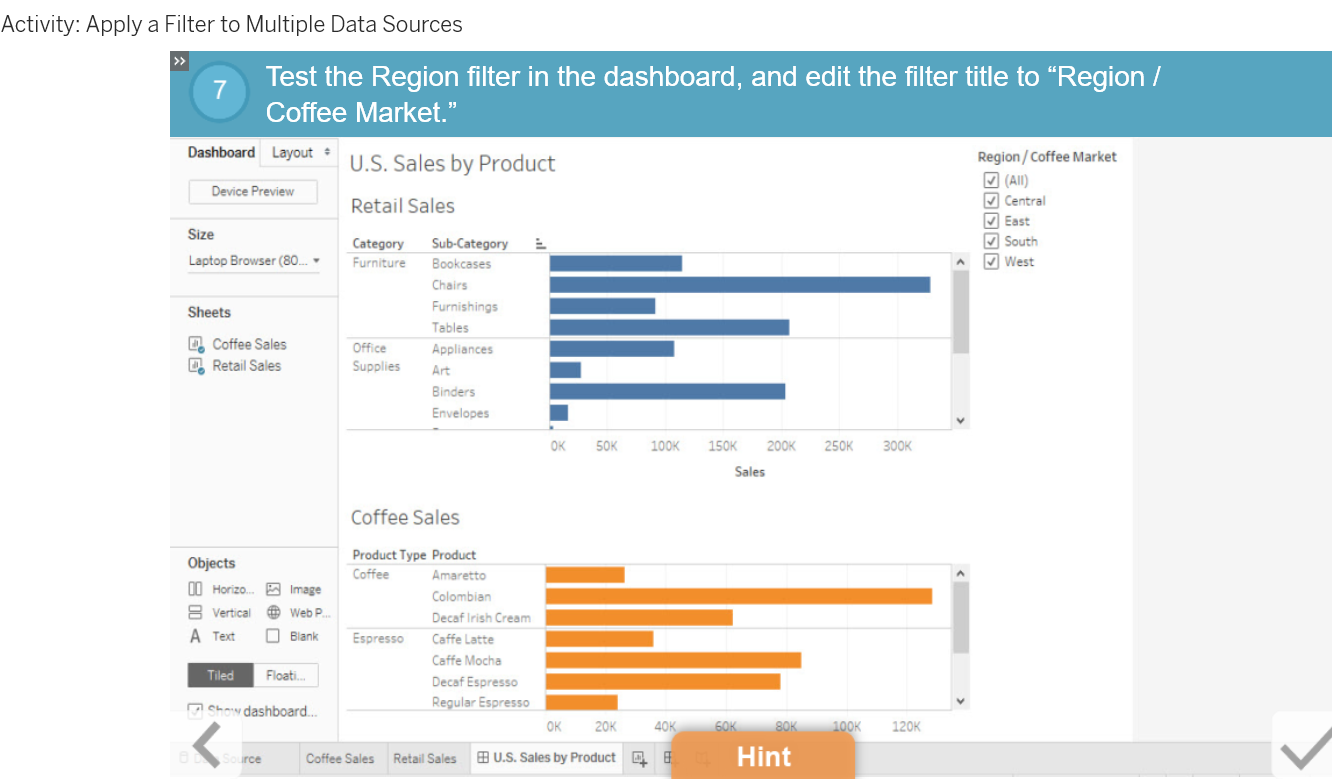Screen dimensions: 1332x780
Task: Click the Furnishings row label
Action: [464, 306]
